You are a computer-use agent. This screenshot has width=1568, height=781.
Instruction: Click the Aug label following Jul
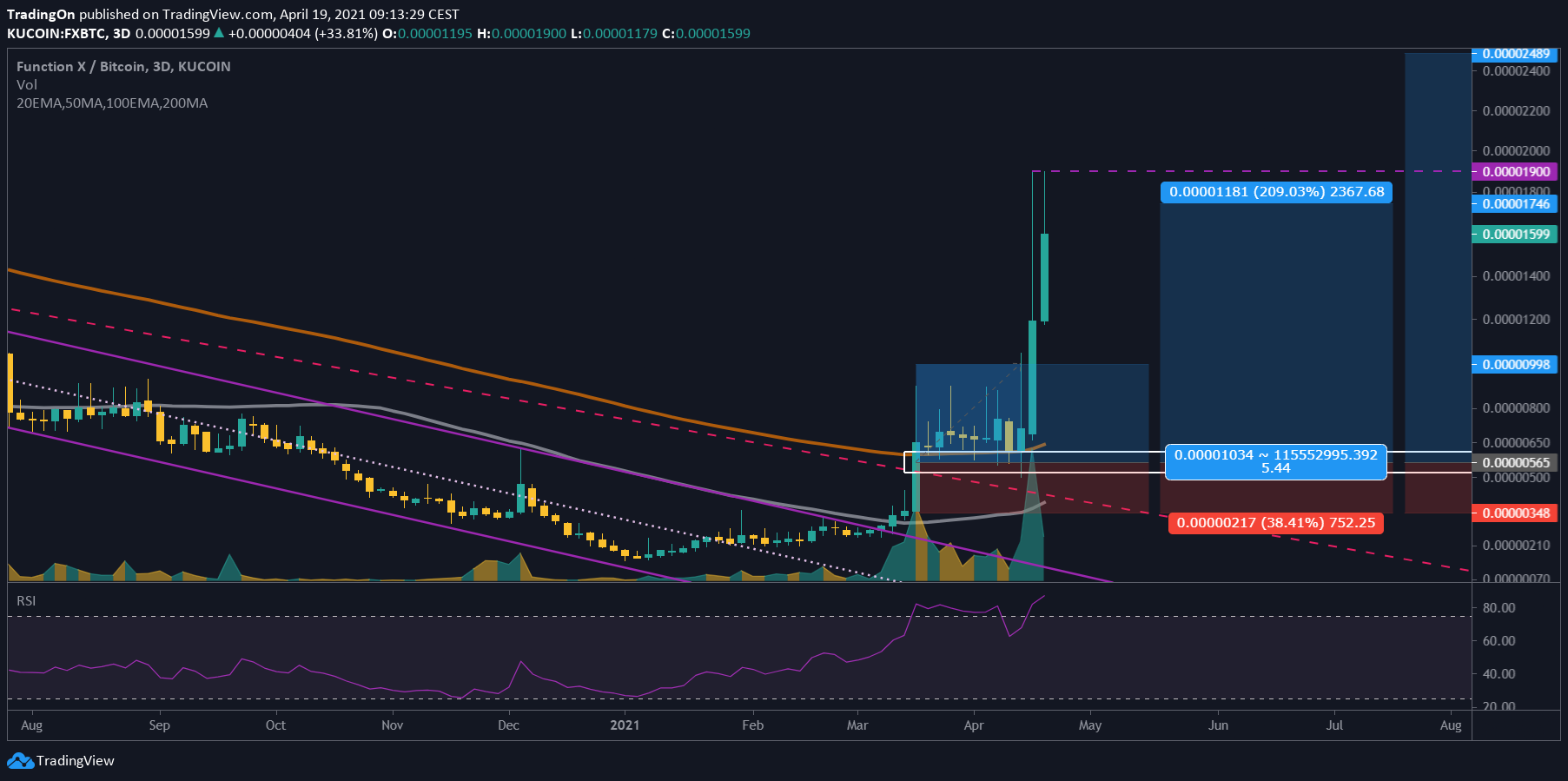point(1451,725)
